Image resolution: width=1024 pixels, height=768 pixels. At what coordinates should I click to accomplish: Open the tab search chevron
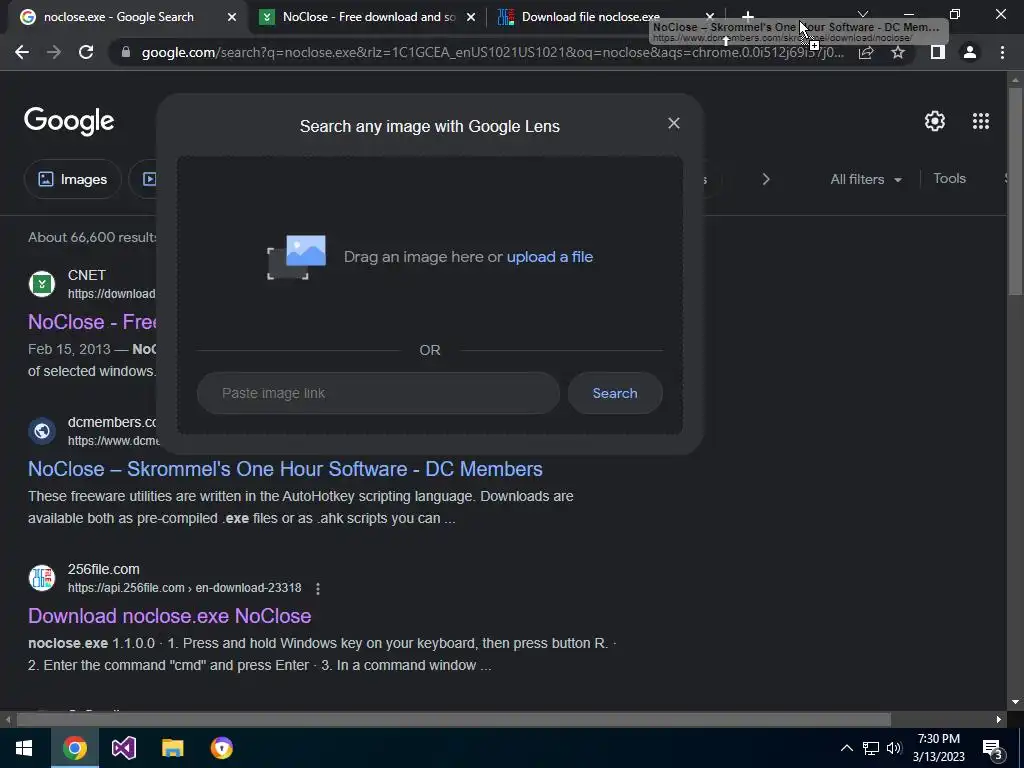[863, 14]
